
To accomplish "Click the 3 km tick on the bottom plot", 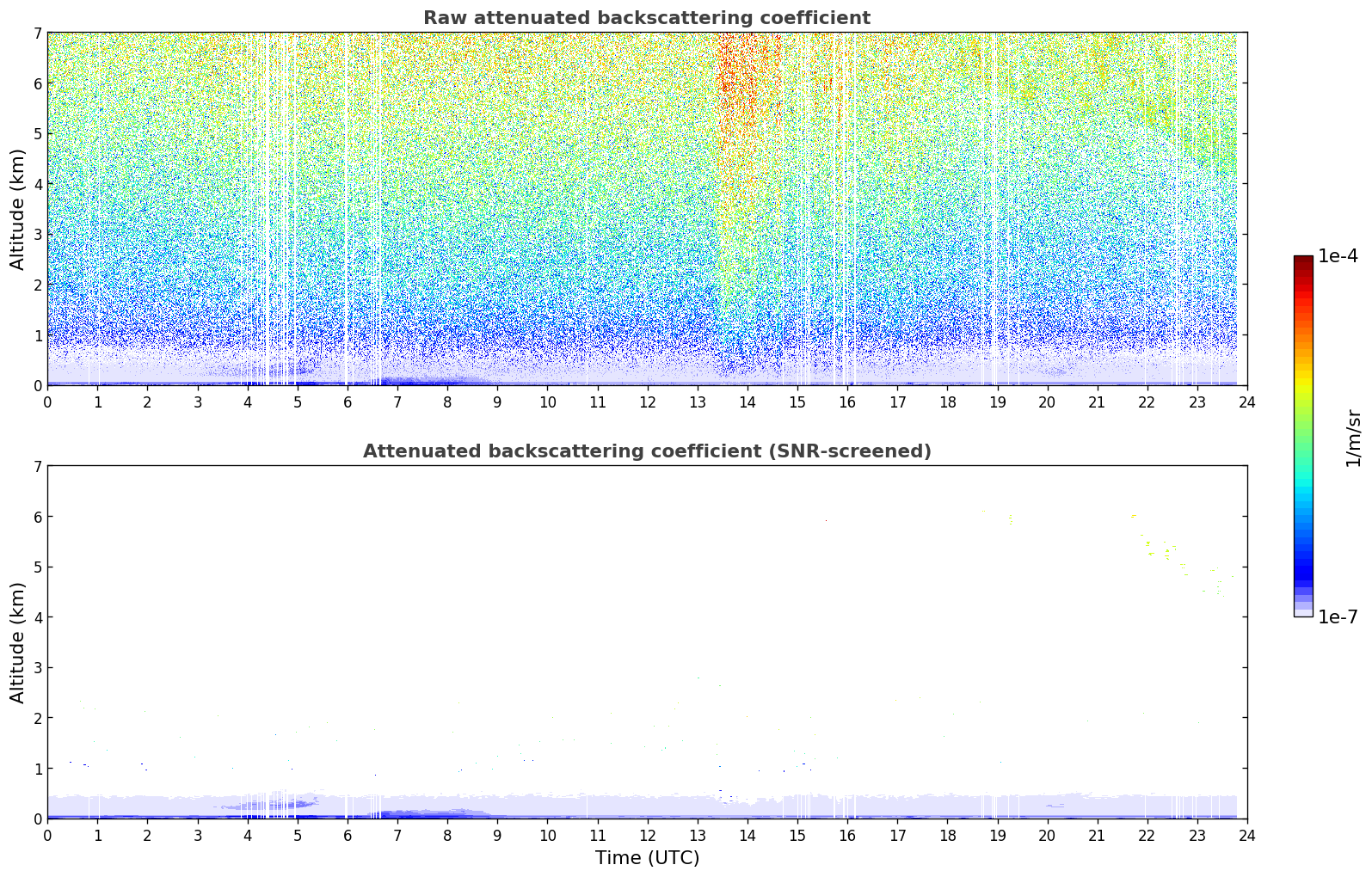I will pyautogui.click(x=37, y=668).
